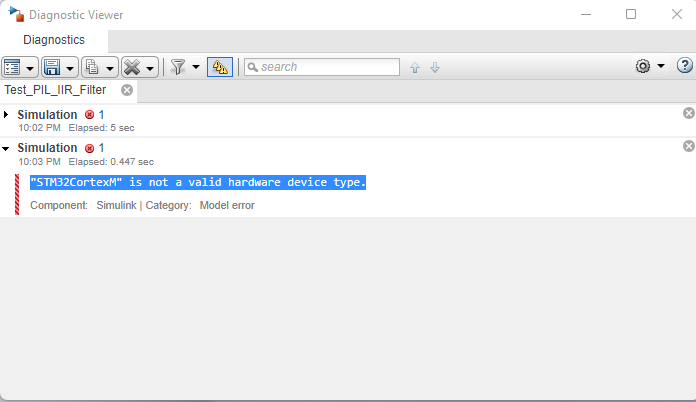Open the save options dropdown arrow
696x402 pixels.
coord(70,68)
